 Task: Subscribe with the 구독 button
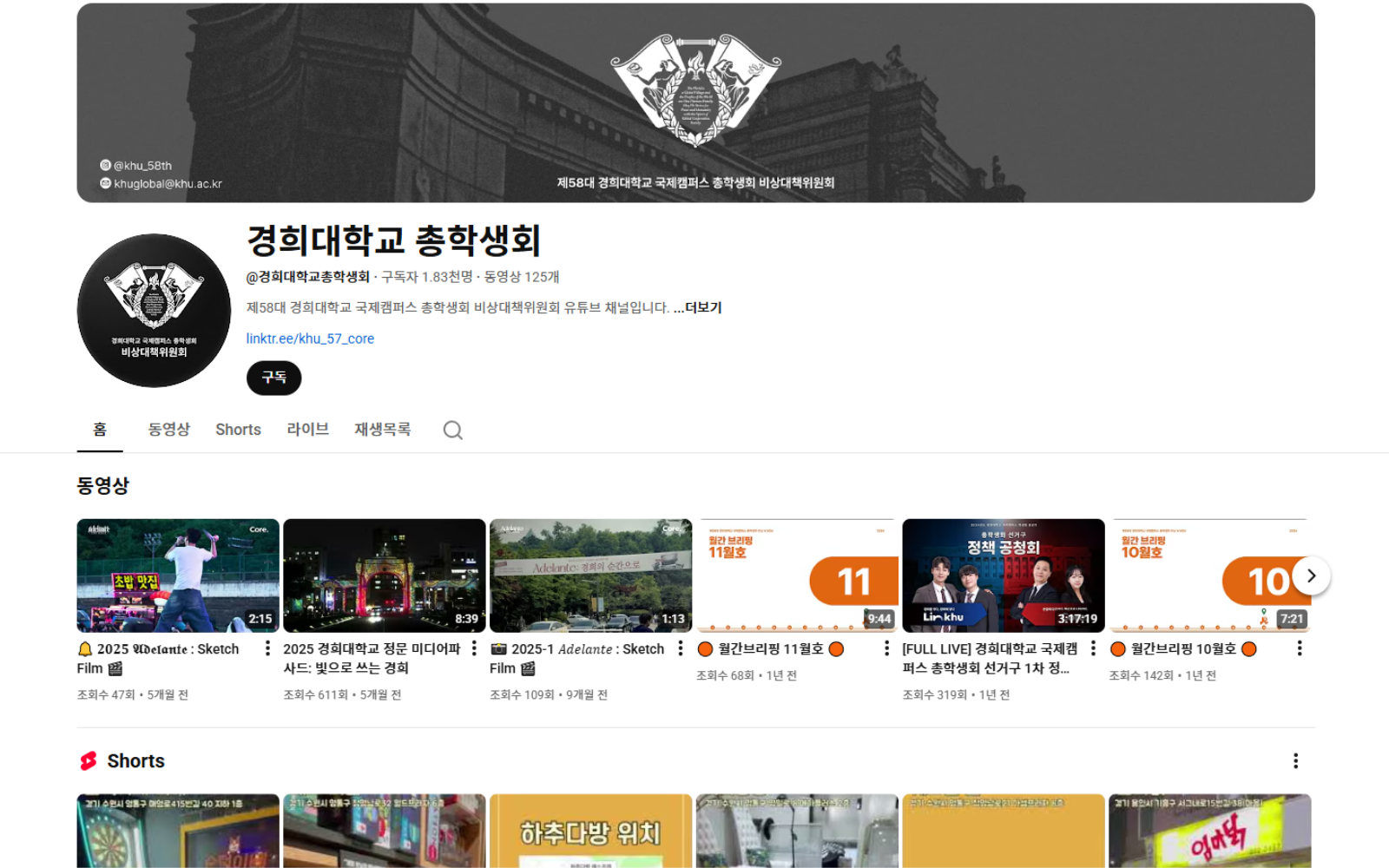point(273,378)
